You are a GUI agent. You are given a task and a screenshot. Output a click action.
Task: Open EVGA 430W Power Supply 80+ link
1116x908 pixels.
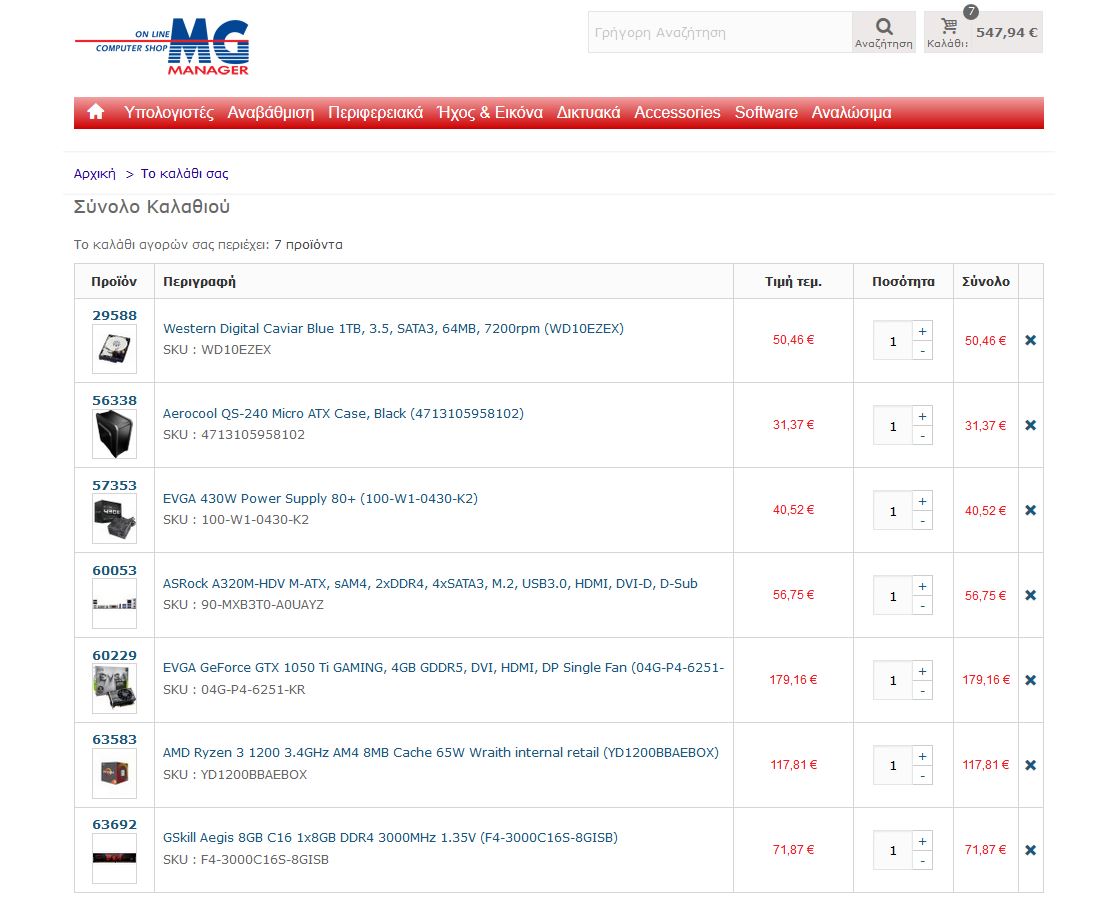click(320, 498)
